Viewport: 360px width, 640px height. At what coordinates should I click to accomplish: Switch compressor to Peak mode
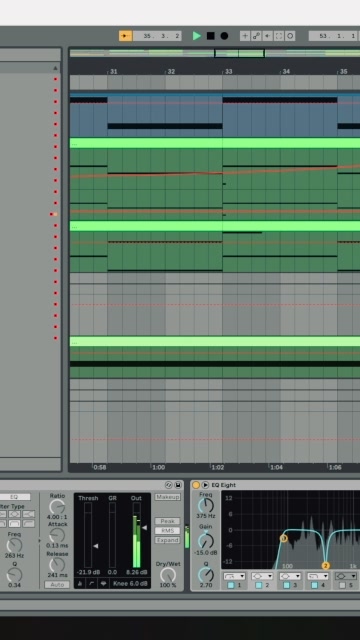(x=167, y=521)
